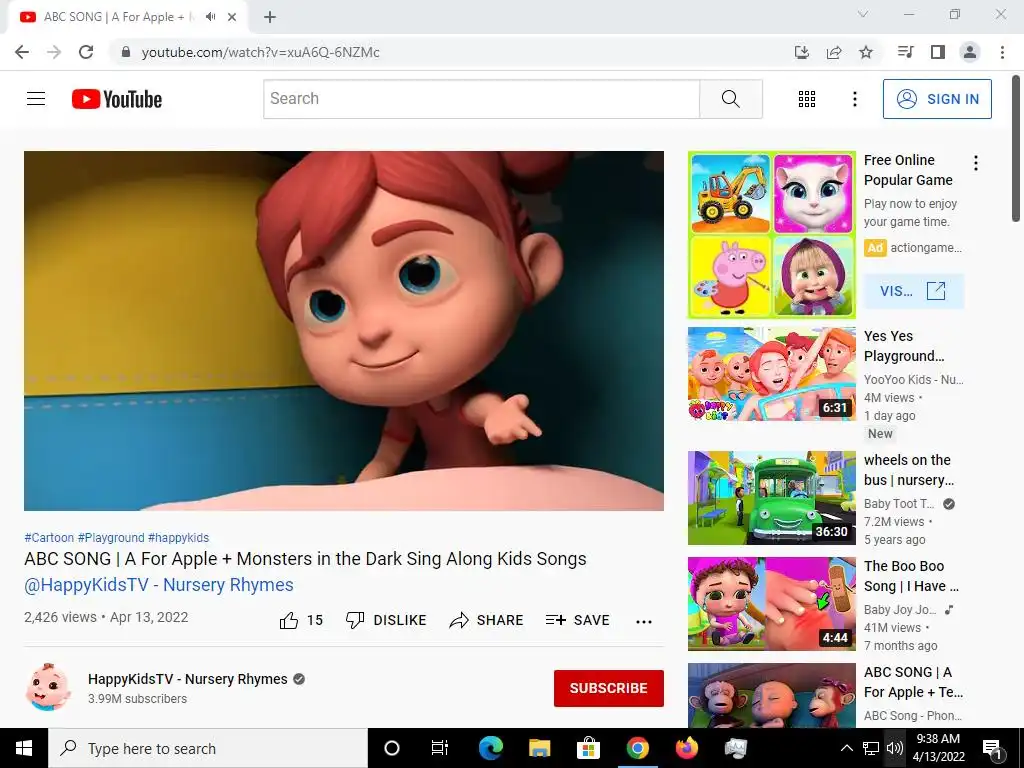Click the main video player
1024x768 pixels.
(344, 331)
